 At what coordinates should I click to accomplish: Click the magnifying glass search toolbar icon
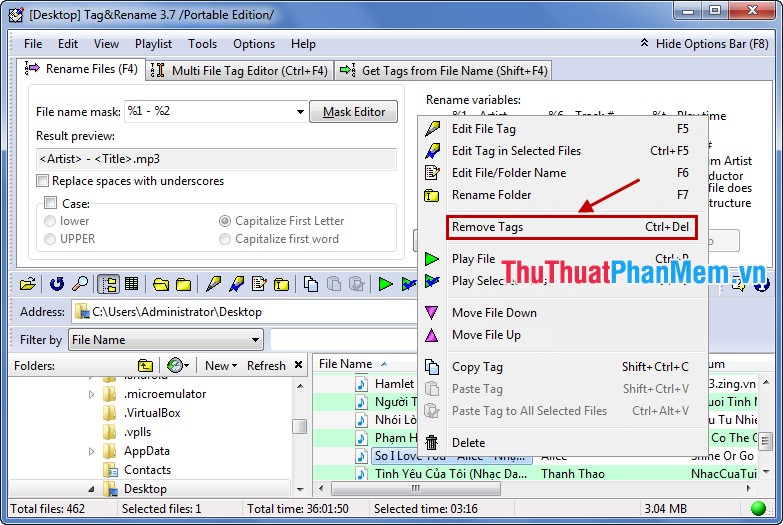coord(80,284)
